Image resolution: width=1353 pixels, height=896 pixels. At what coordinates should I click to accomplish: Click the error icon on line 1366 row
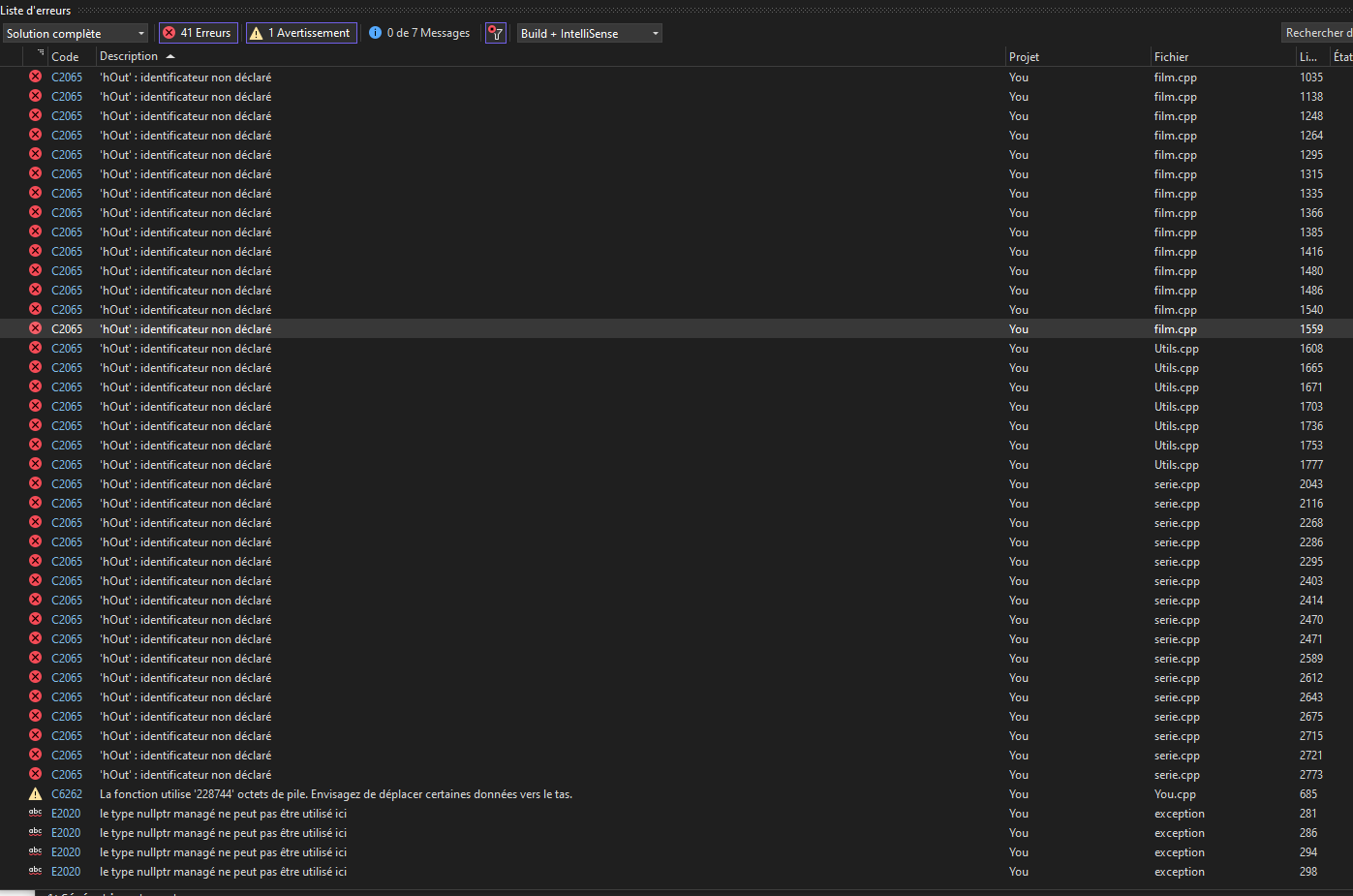pyautogui.click(x=36, y=212)
